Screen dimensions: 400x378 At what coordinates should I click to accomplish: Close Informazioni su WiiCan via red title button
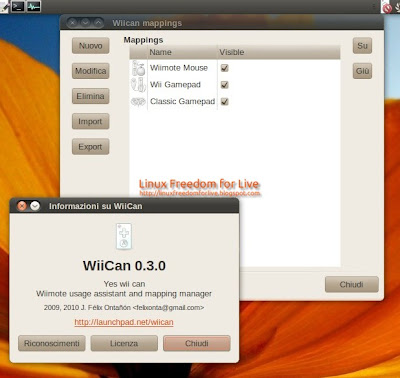22,206
